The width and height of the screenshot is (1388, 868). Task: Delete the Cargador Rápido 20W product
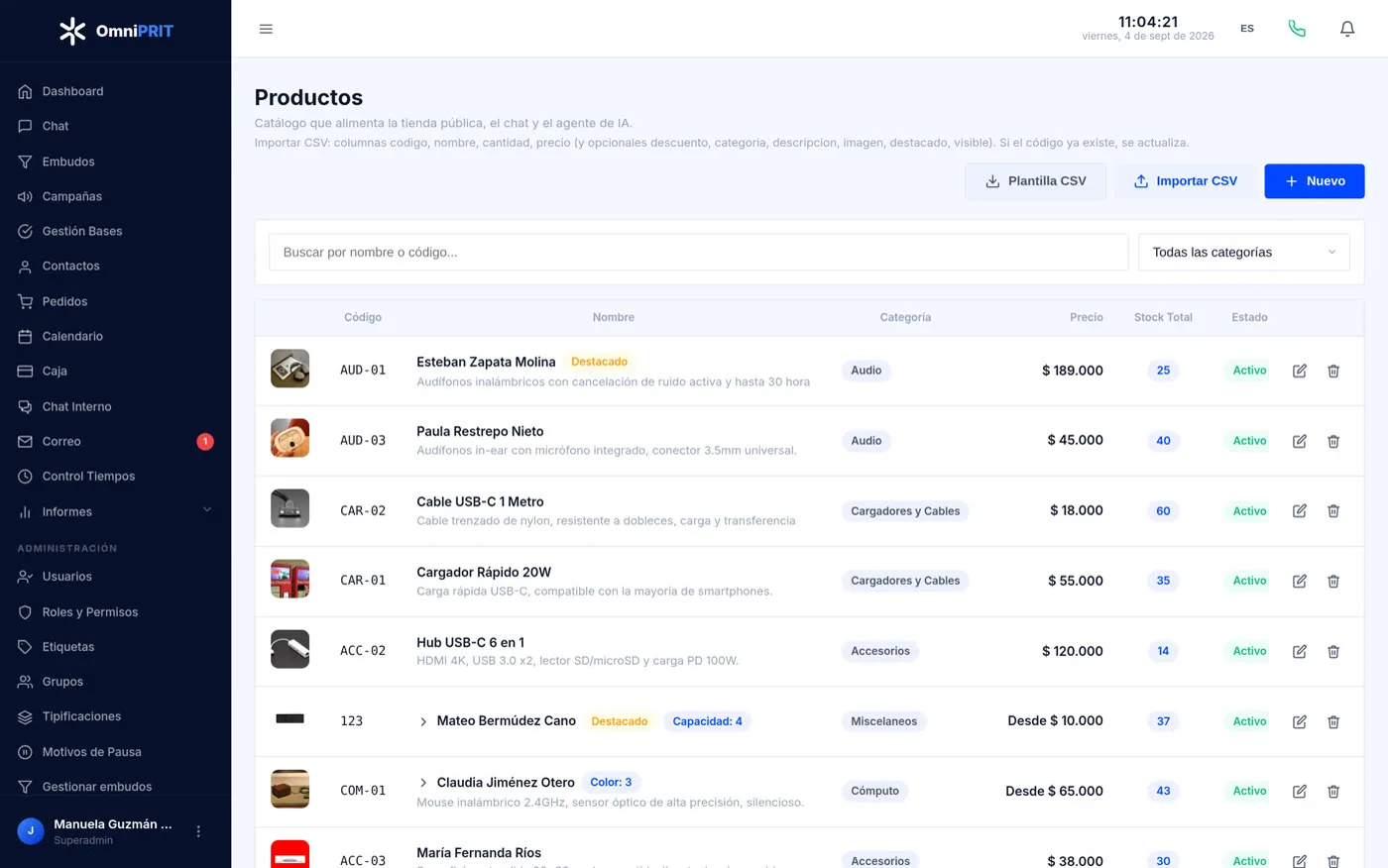click(x=1333, y=581)
